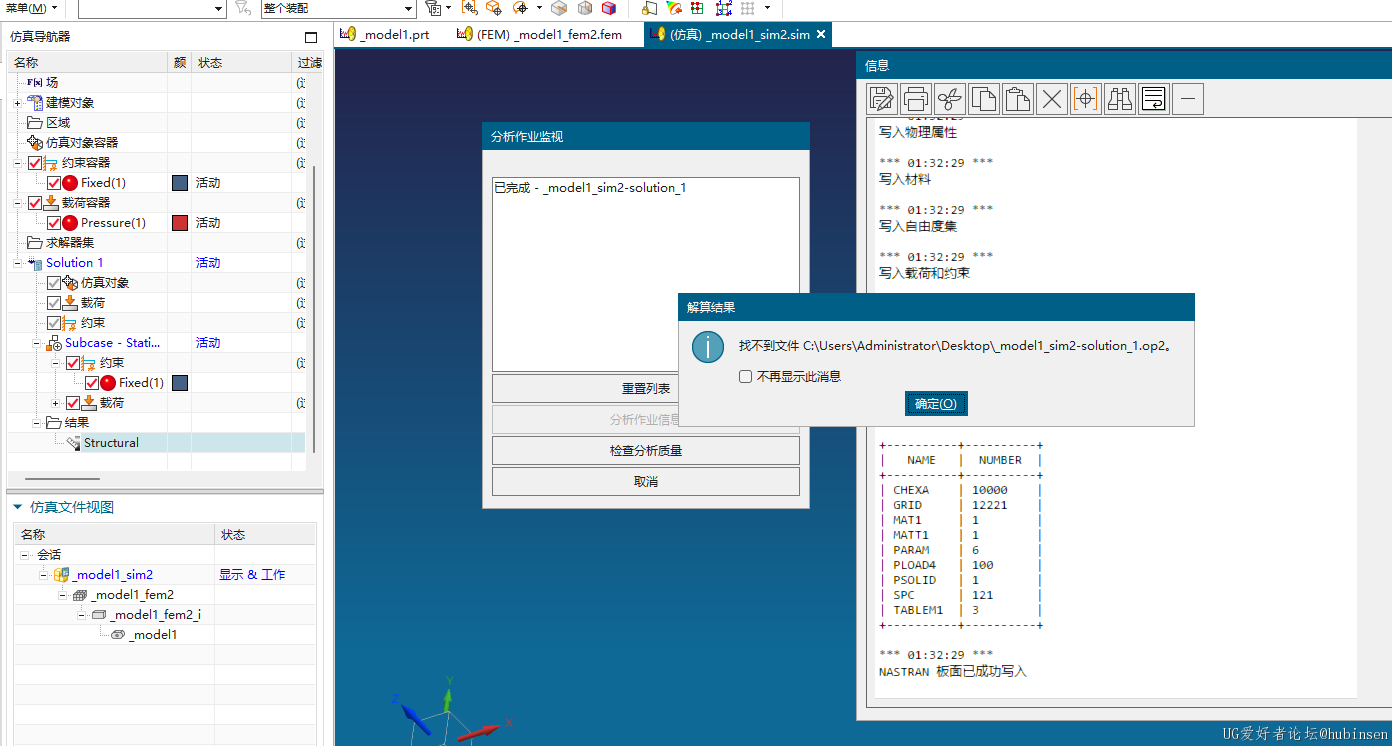Collapse the Solution 1 node
The height and width of the screenshot is (746, 1392).
pos(17,263)
